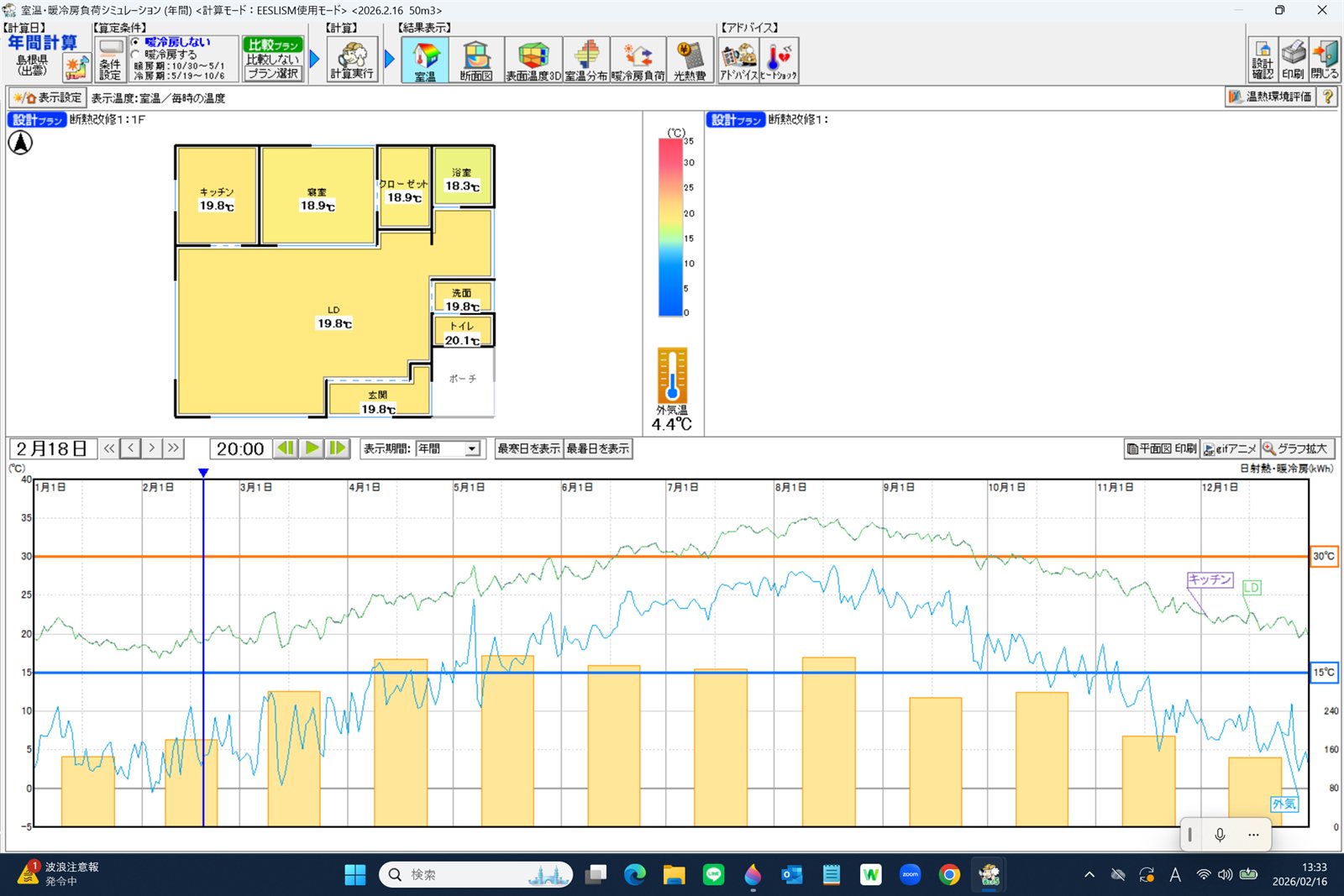The image size is (1344, 896).
Task: Open 温熱環境評価 thermal environment evaluation
Action: pos(1272,97)
